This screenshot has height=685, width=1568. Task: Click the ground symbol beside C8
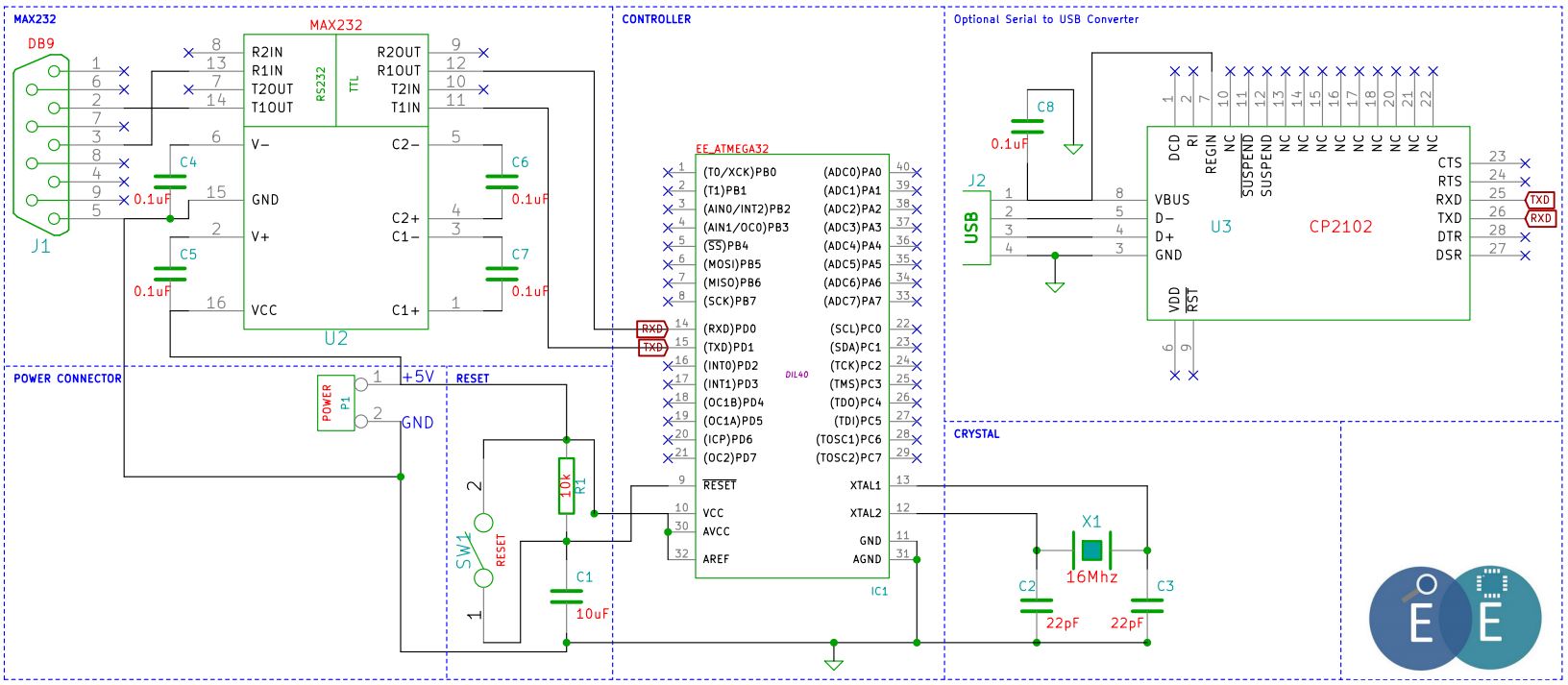click(1073, 149)
